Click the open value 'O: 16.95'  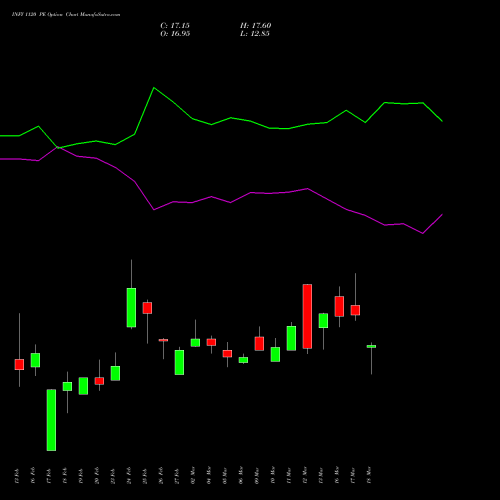pyautogui.click(x=175, y=34)
